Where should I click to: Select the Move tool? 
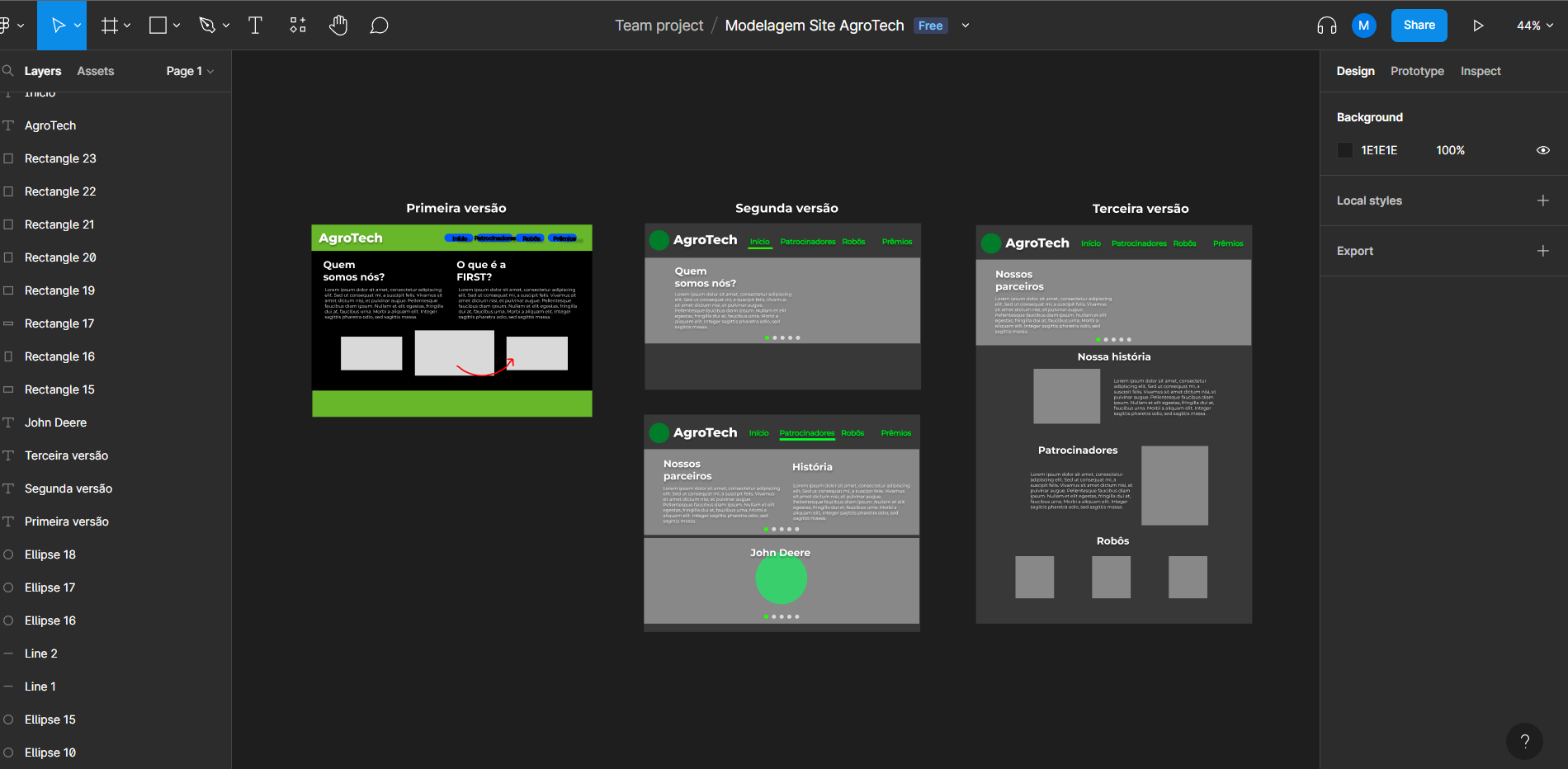(x=58, y=25)
